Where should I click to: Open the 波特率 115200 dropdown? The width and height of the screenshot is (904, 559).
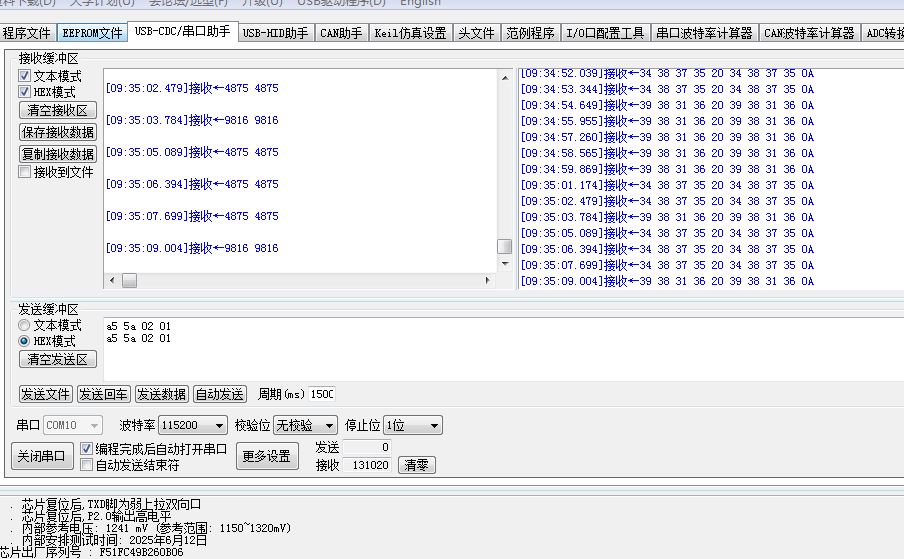pyautogui.click(x=193, y=425)
